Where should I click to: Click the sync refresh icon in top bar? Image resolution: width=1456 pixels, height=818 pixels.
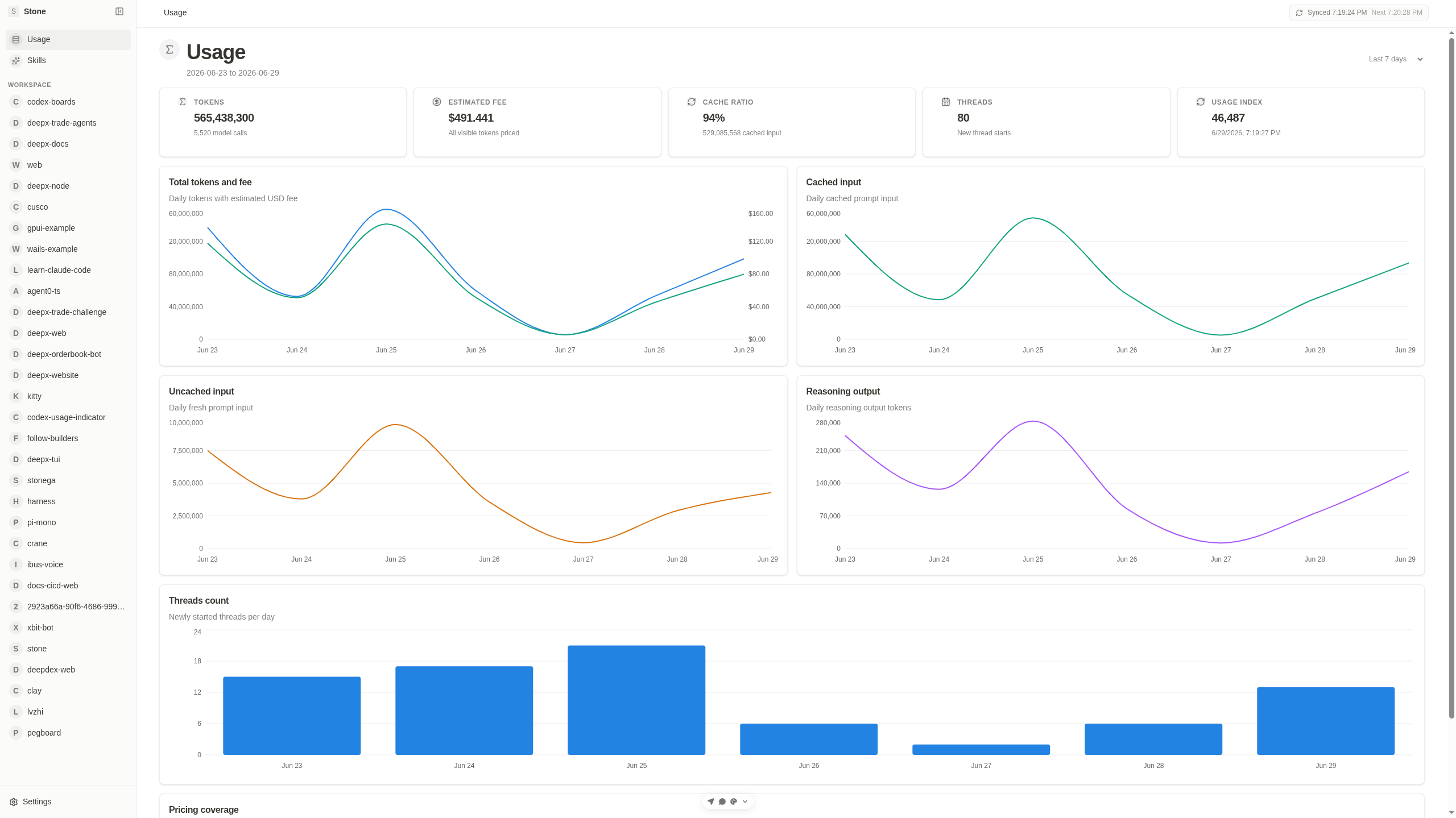tap(1299, 13)
